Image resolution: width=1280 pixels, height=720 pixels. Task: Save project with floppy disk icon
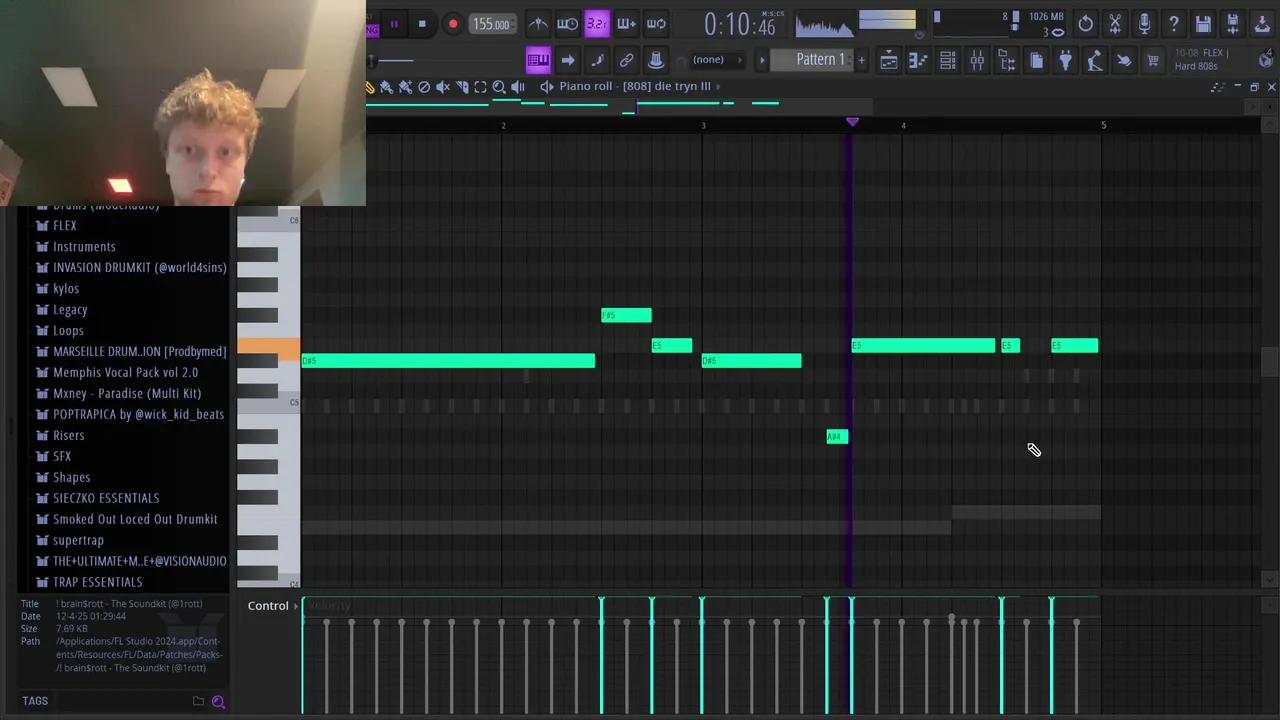tap(1203, 24)
